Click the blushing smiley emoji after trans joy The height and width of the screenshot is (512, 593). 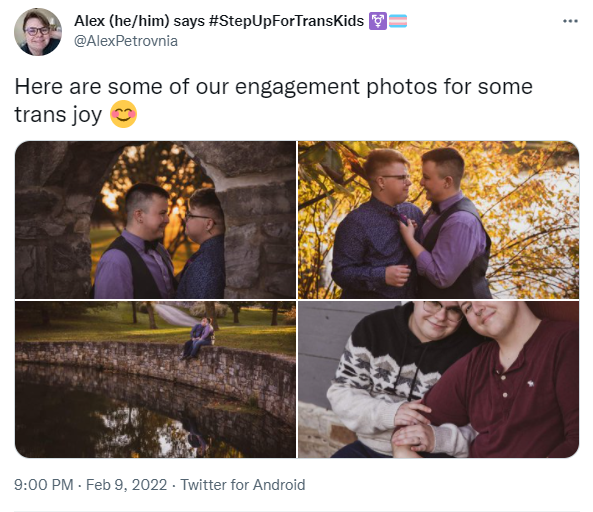[x=123, y=114]
